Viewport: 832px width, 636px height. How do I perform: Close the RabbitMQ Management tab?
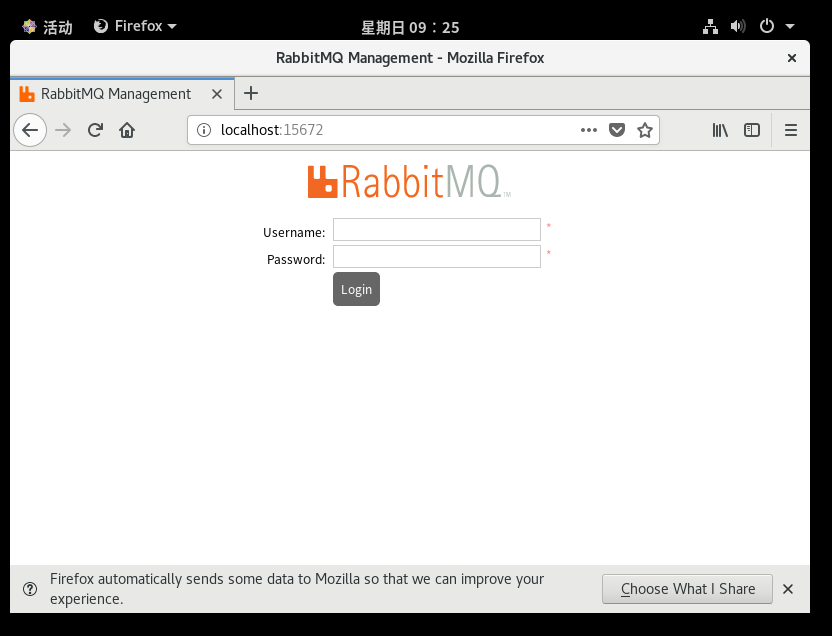click(x=216, y=94)
